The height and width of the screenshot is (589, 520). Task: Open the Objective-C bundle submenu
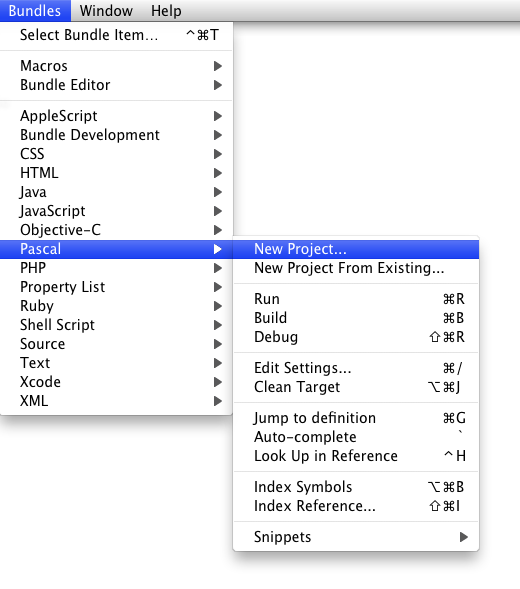(116, 230)
